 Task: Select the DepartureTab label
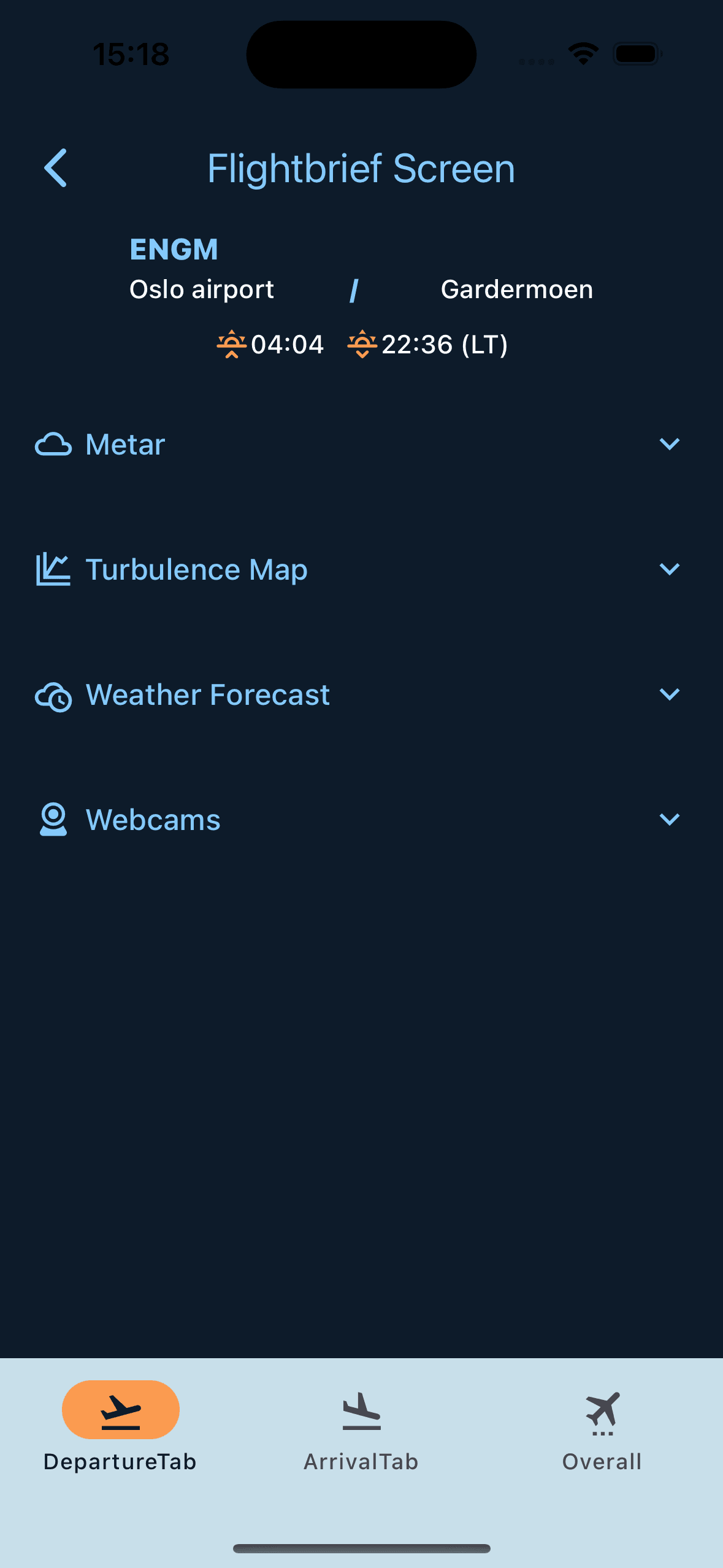point(120,1462)
